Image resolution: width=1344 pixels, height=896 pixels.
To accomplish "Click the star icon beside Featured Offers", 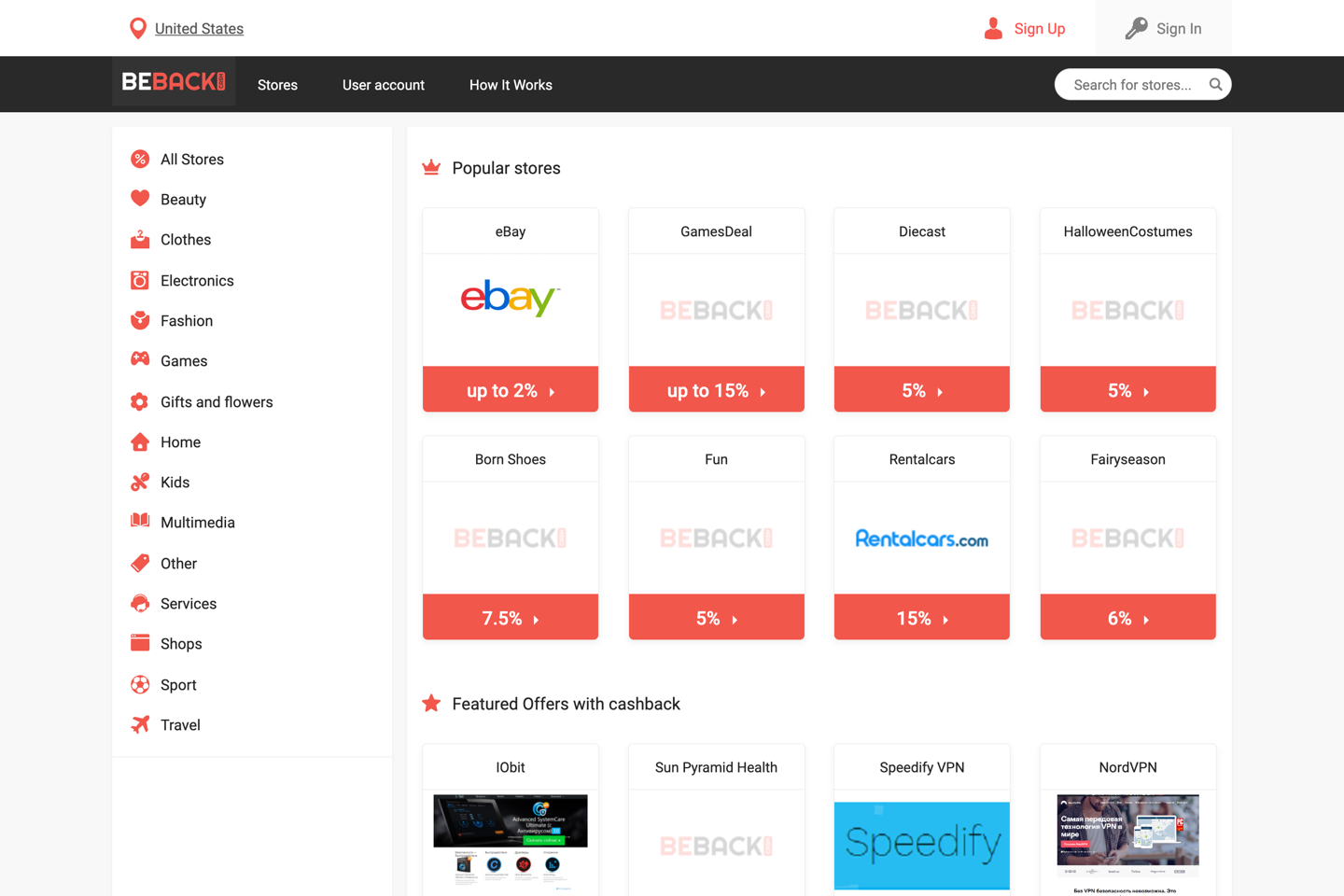I will coord(431,703).
